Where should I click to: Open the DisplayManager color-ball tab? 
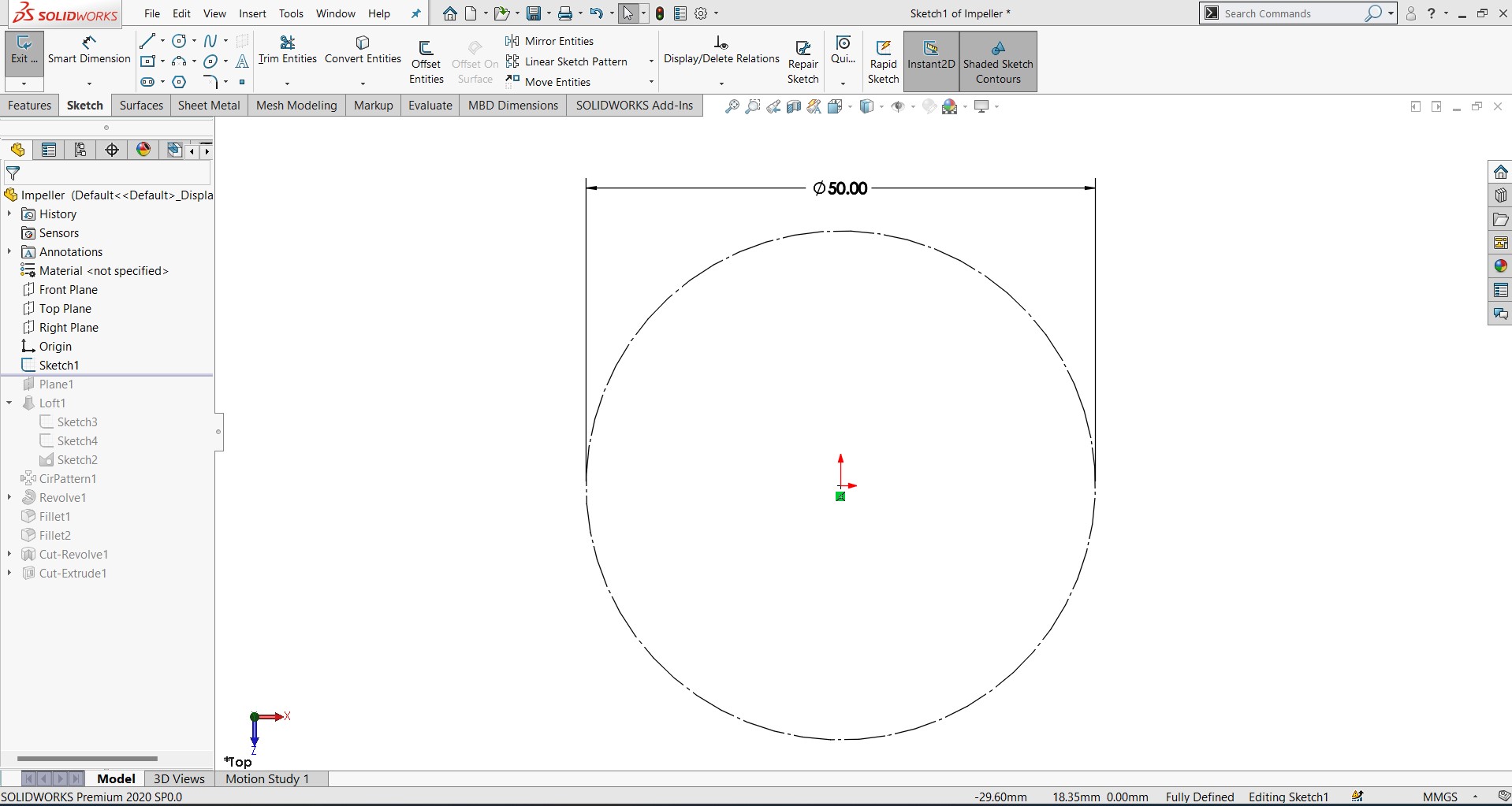tap(143, 150)
